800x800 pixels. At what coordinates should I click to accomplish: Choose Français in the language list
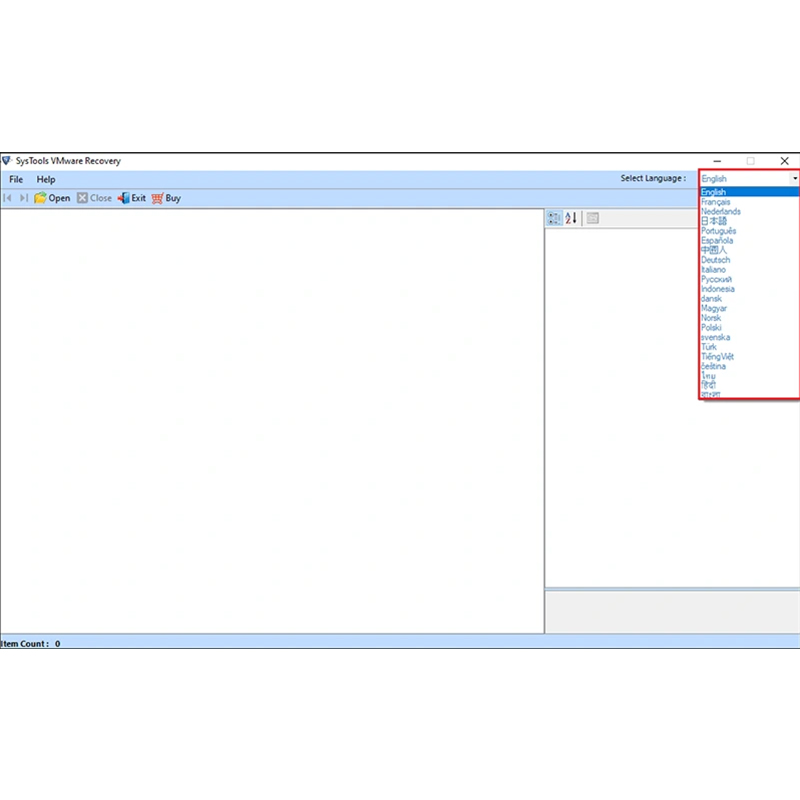click(748, 202)
